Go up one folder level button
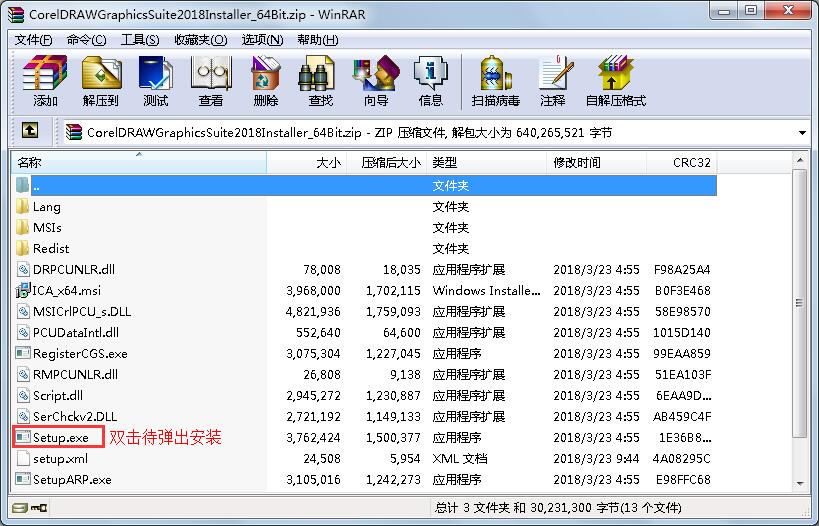Image resolution: width=819 pixels, height=526 pixels. click(x=30, y=131)
